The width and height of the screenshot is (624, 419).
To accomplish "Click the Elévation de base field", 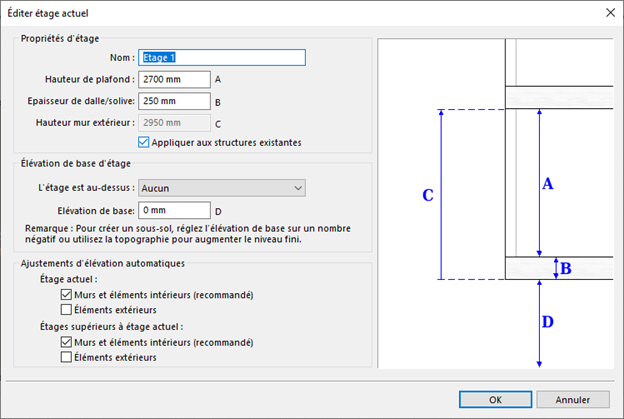I will (x=174, y=210).
